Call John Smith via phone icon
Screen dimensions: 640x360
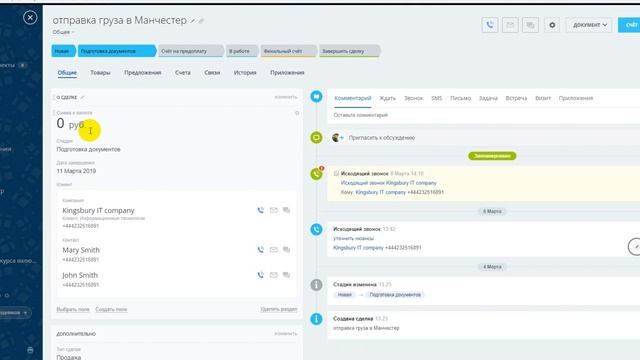pos(260,275)
